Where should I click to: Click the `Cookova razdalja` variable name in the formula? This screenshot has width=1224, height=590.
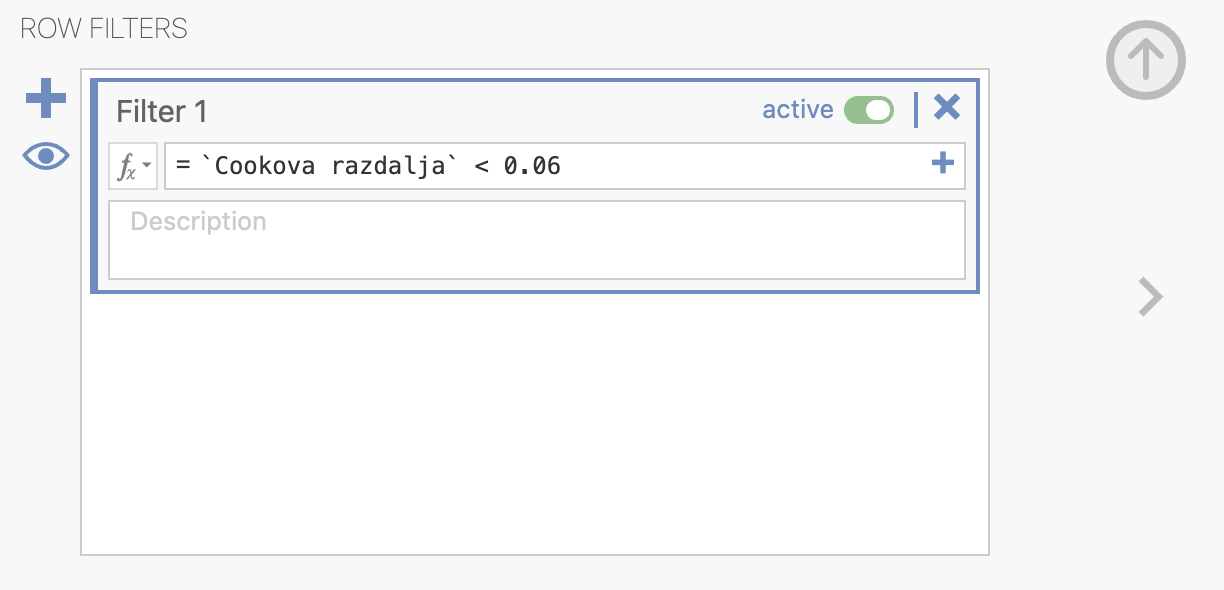click(330, 166)
